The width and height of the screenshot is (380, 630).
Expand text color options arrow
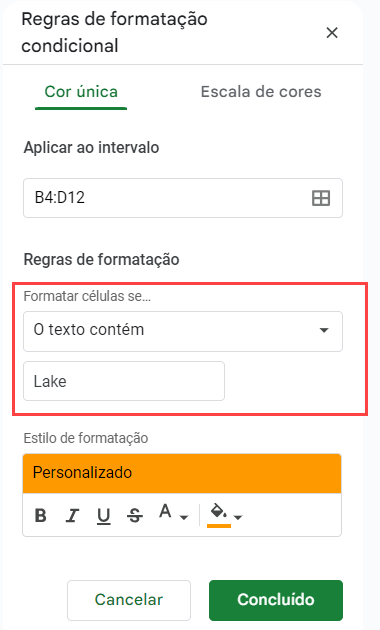pos(184,517)
